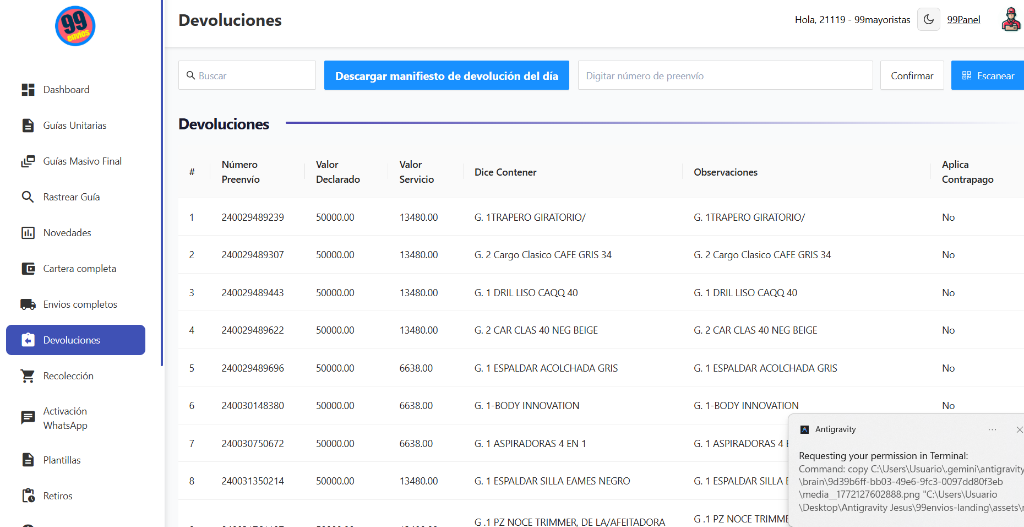Select Guías Masivo Final menu item

click(82, 161)
